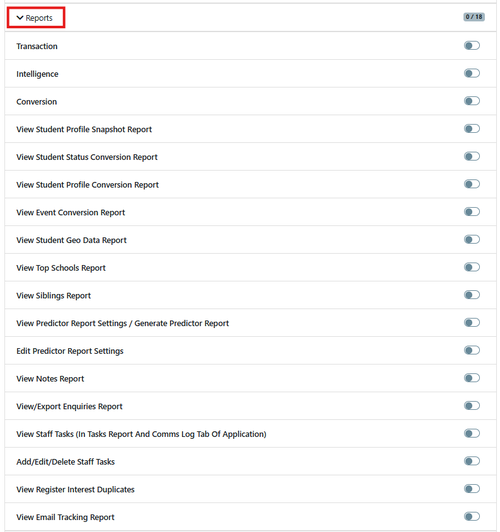Enable Add/Edit/Delete Staff Tasks toggle
This screenshot has width=500, height=532.
pyautogui.click(x=472, y=461)
